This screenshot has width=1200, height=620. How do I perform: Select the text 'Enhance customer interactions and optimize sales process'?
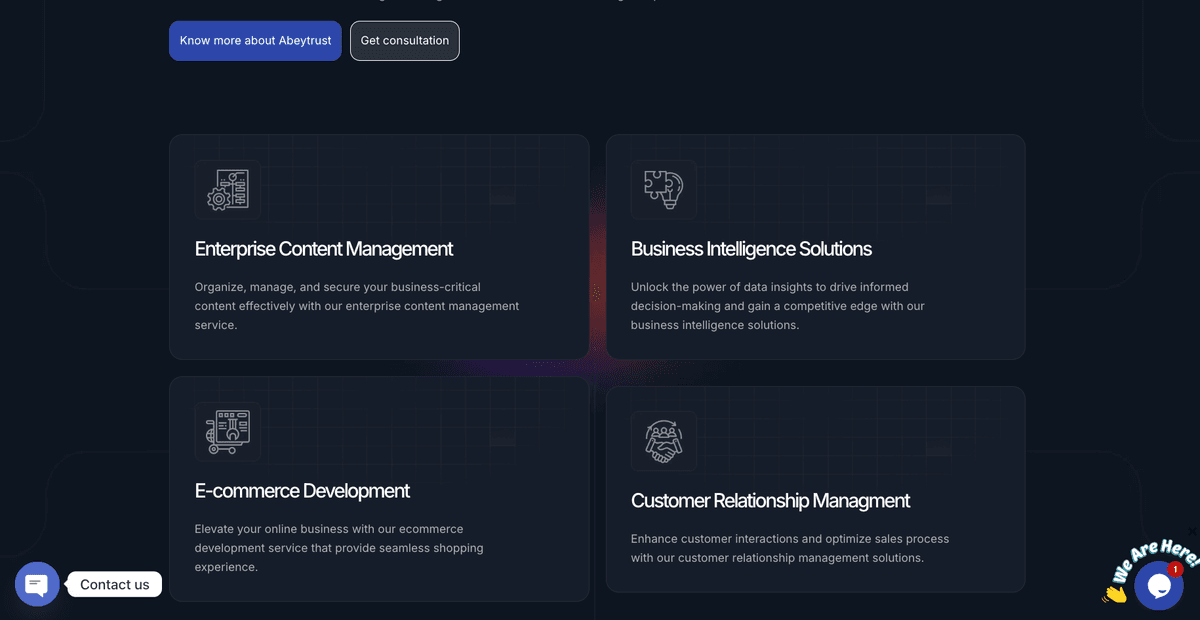pos(790,539)
